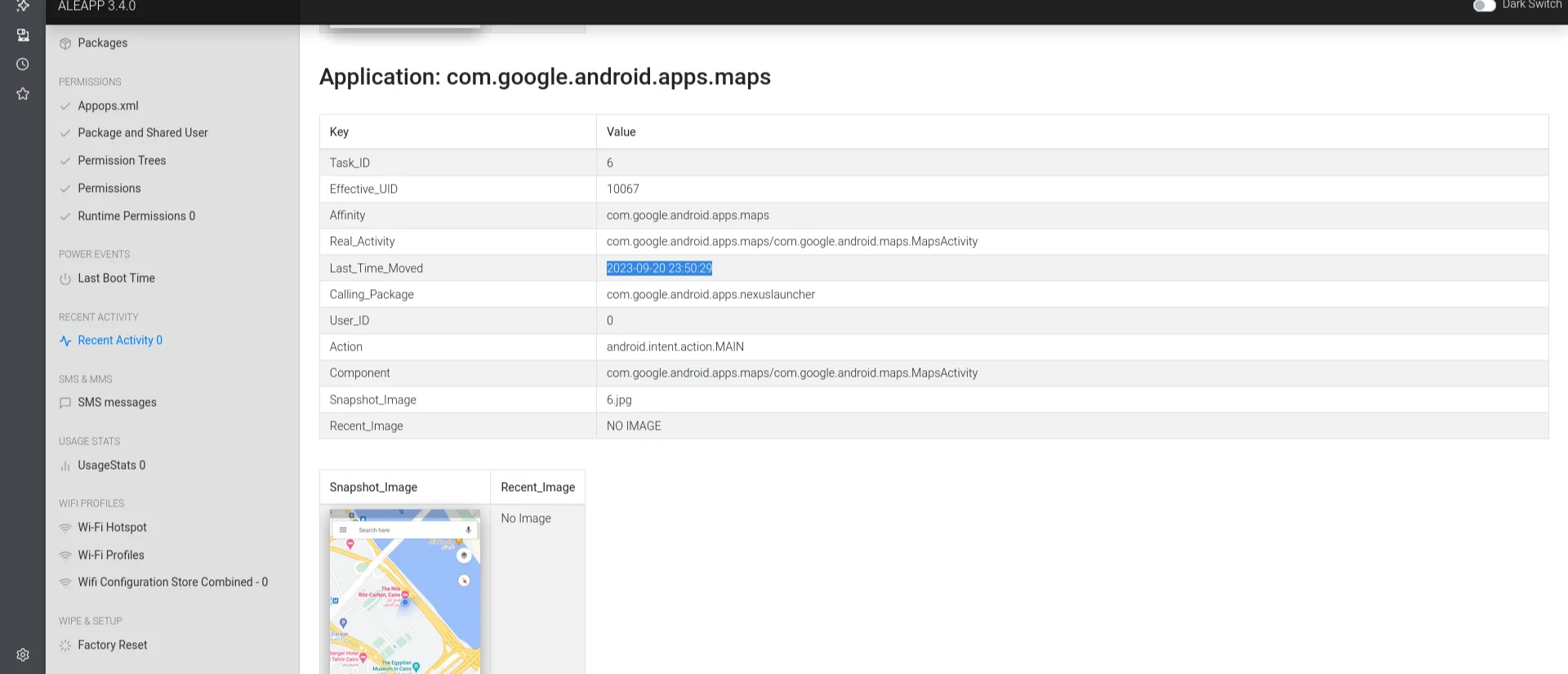
Task: Open Wifi Configuration Store Combined - 0
Action: pyautogui.click(x=172, y=582)
